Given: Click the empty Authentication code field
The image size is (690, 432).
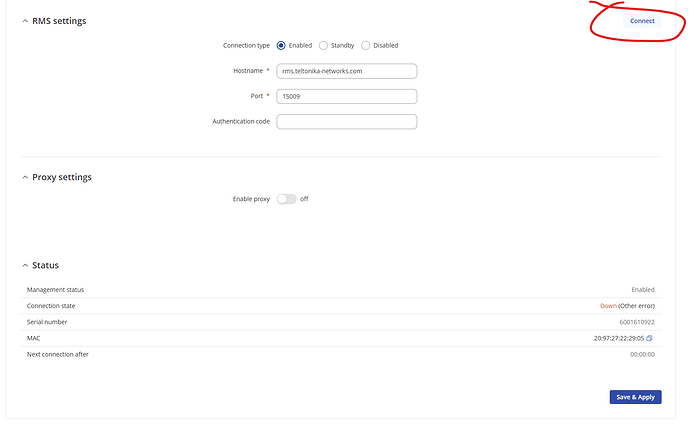Looking at the screenshot, I should [346, 122].
